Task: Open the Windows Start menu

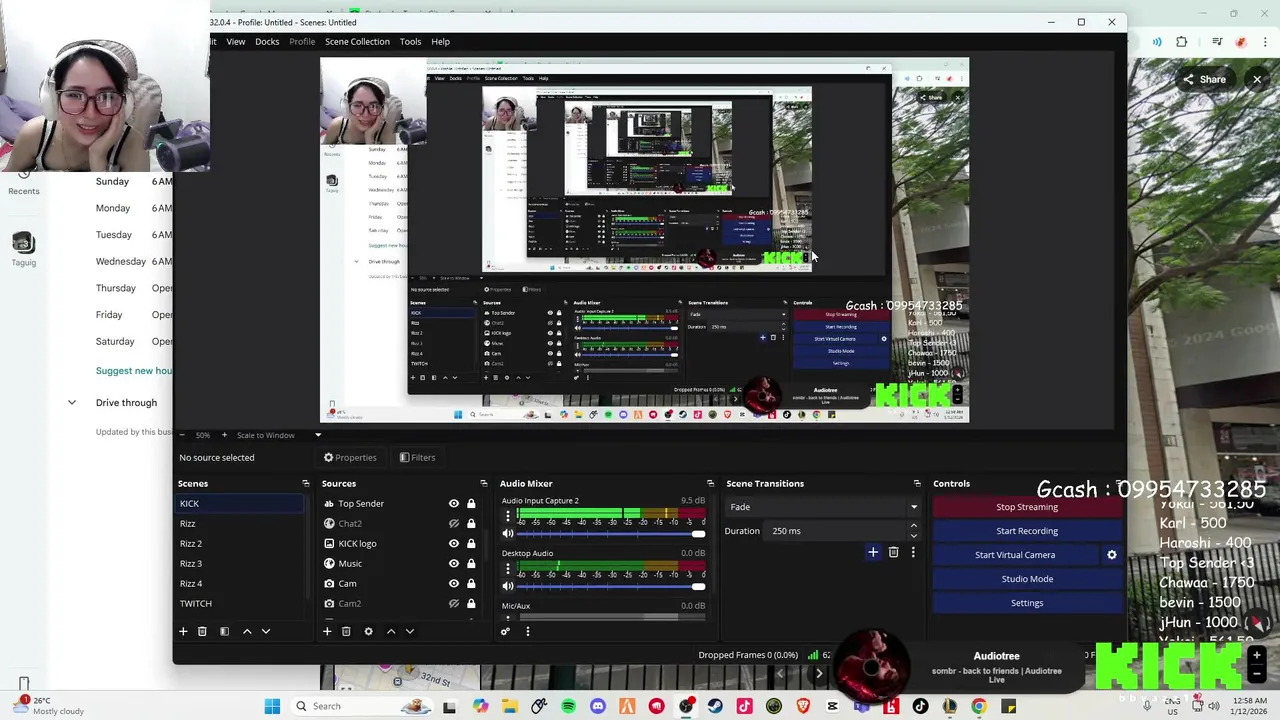Action: (x=272, y=706)
